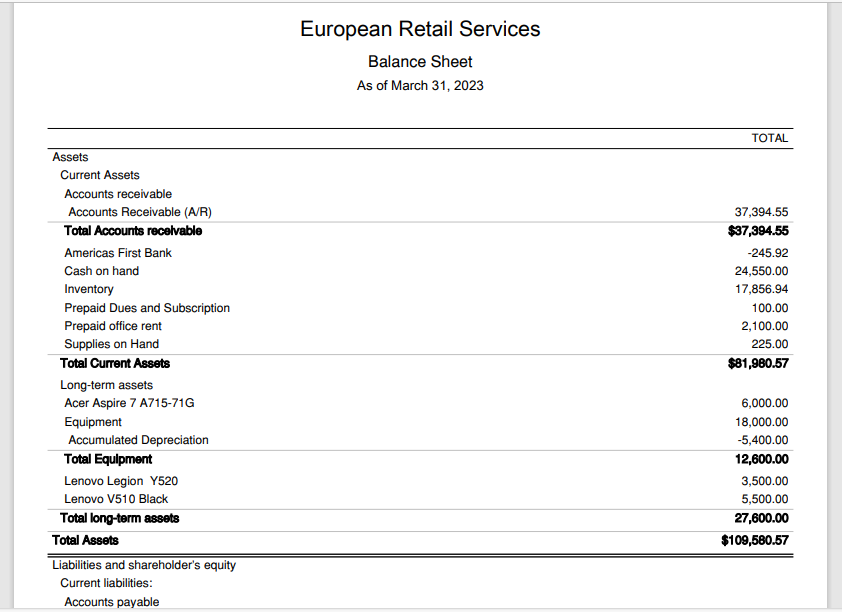Select the Acer Aspire 7 A715-71G asset
Image resolution: width=842 pixels, height=612 pixels.
click(x=129, y=403)
